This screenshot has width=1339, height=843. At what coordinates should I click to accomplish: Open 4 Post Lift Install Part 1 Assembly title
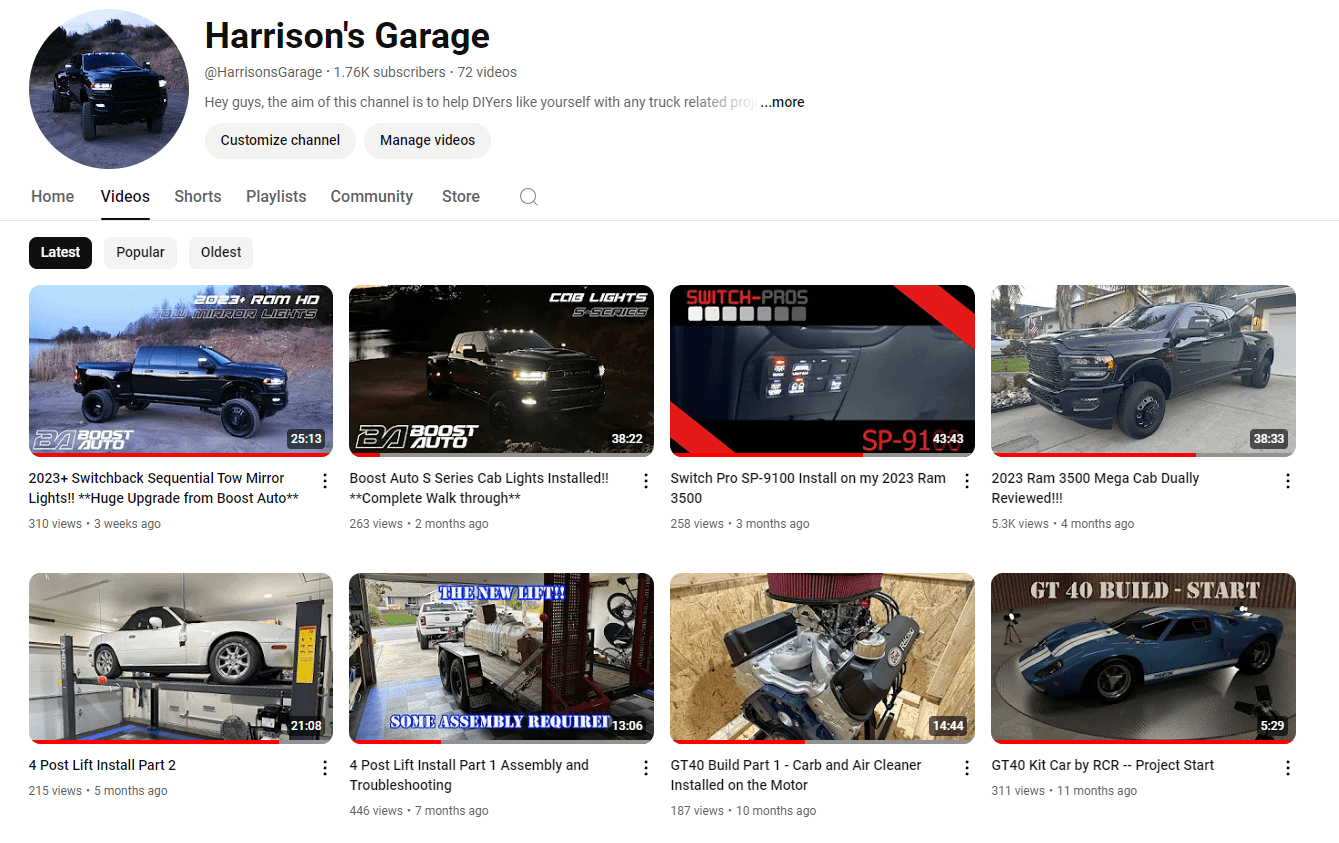tap(469, 775)
